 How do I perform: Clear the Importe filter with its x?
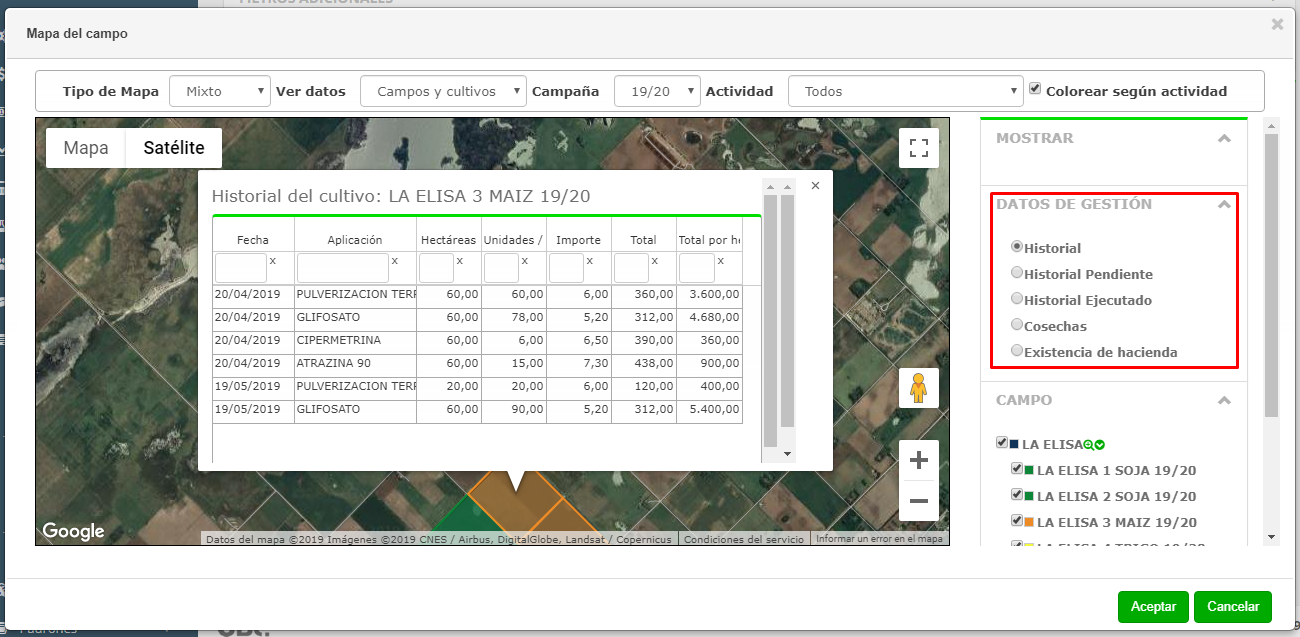click(x=590, y=261)
